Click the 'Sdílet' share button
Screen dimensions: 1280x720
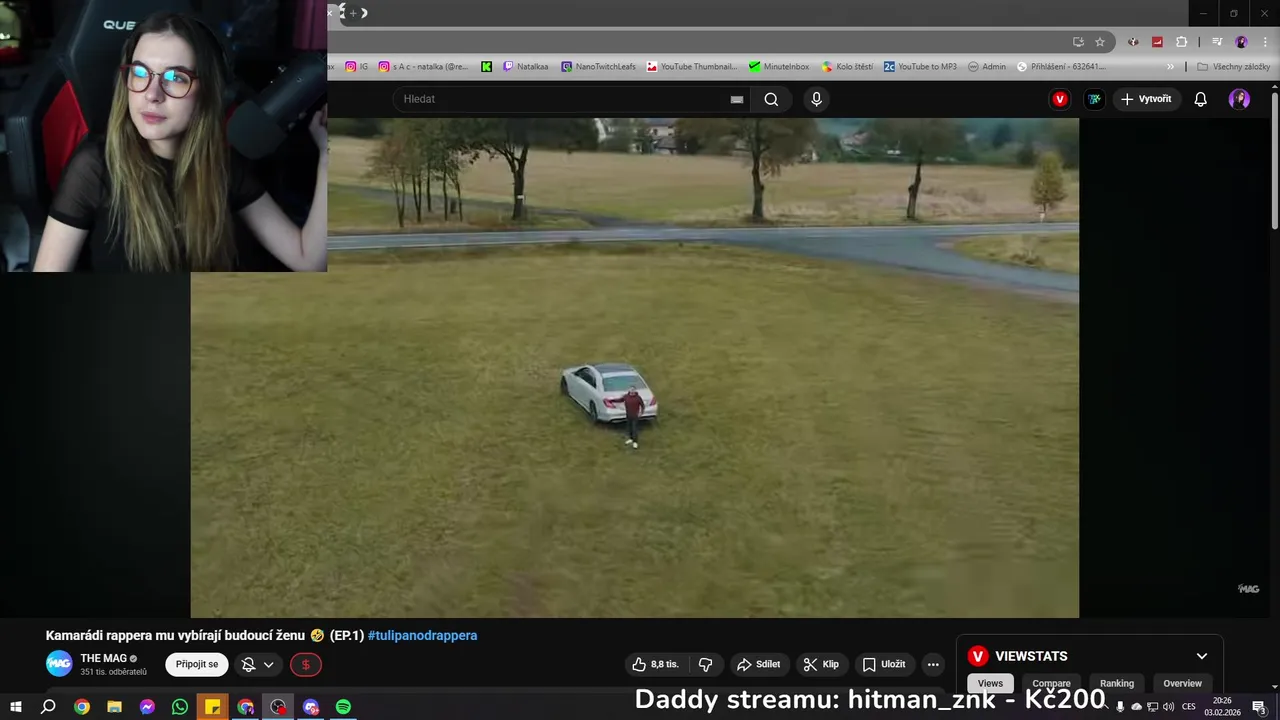758,664
